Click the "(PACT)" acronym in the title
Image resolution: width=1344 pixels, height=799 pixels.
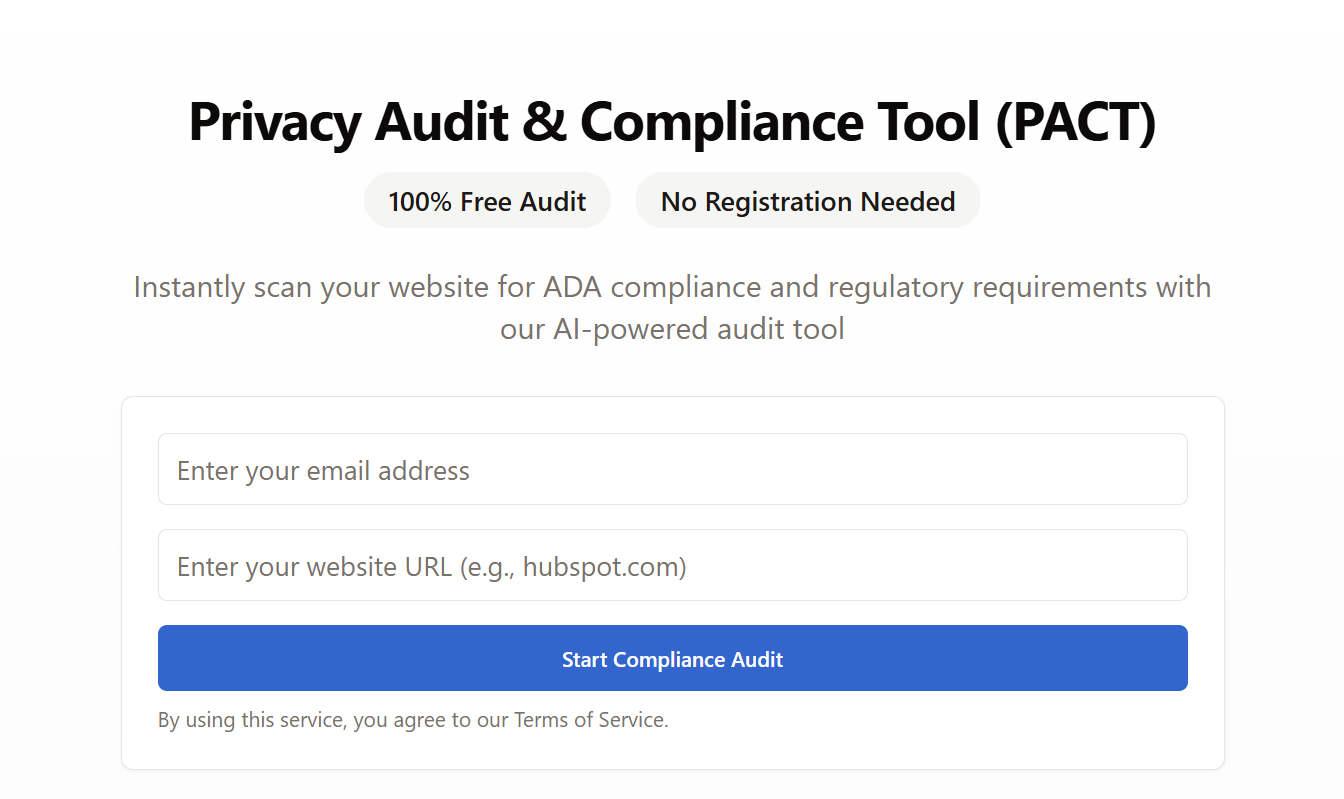coord(1075,122)
